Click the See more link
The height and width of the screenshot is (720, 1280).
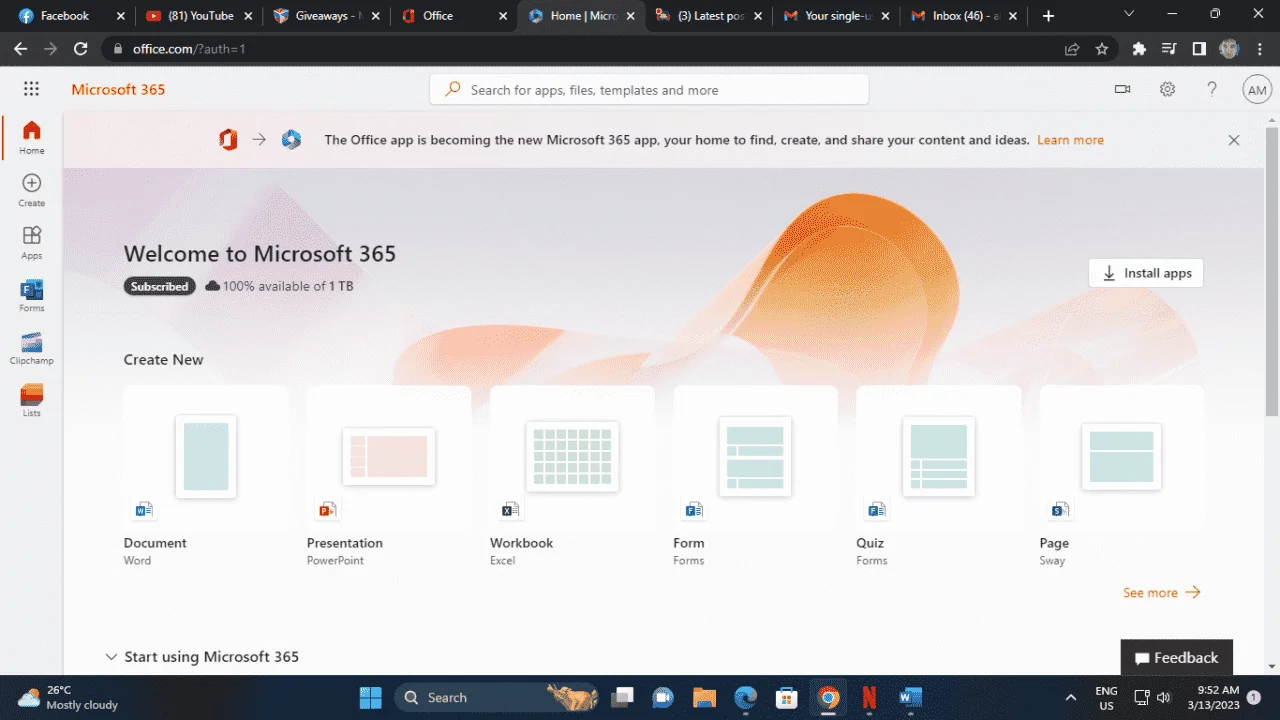click(x=1161, y=593)
